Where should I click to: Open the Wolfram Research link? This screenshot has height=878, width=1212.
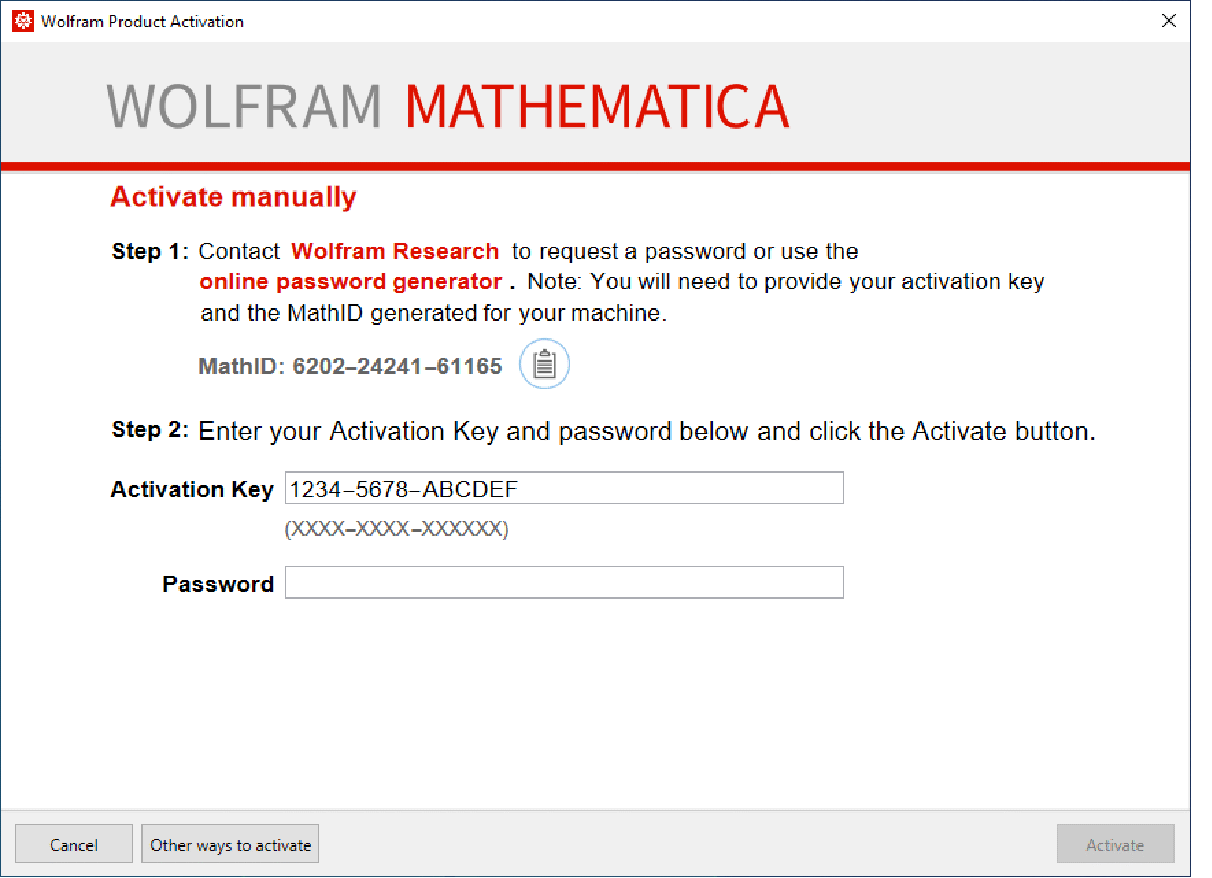point(395,251)
